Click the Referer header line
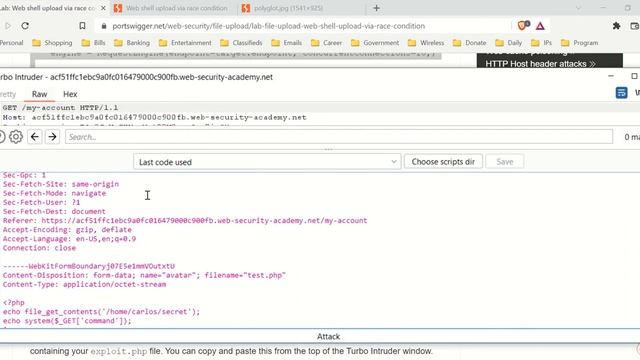 click(x=185, y=221)
